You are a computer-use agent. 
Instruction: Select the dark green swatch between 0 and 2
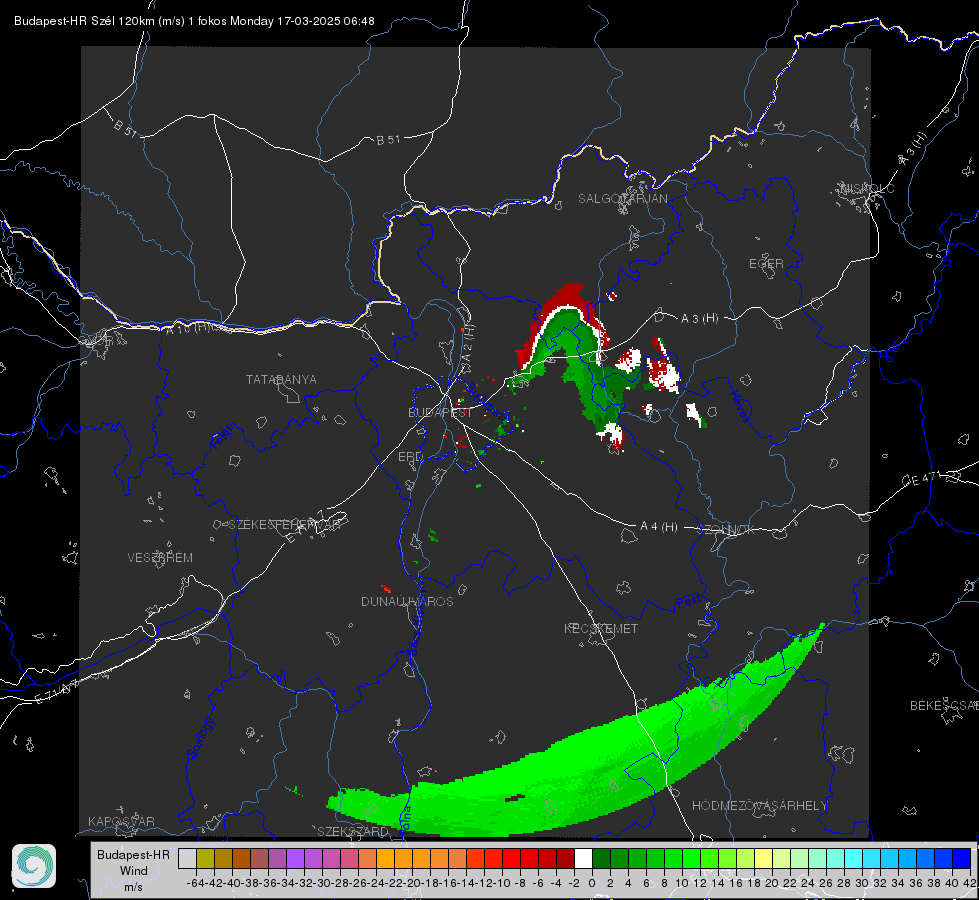[x=601, y=858]
